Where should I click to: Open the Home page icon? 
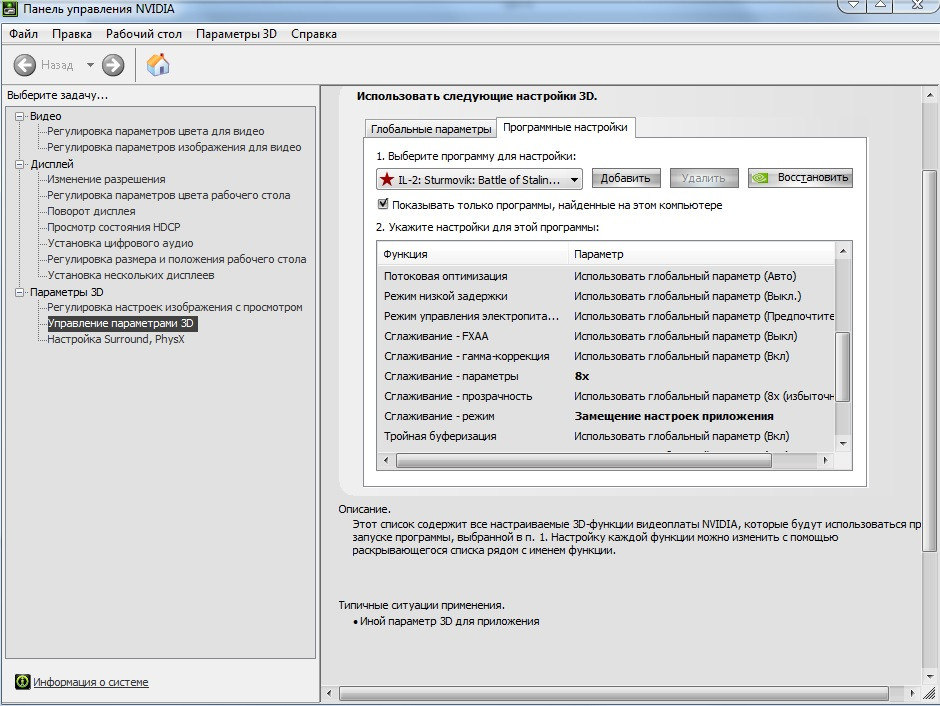(x=158, y=64)
